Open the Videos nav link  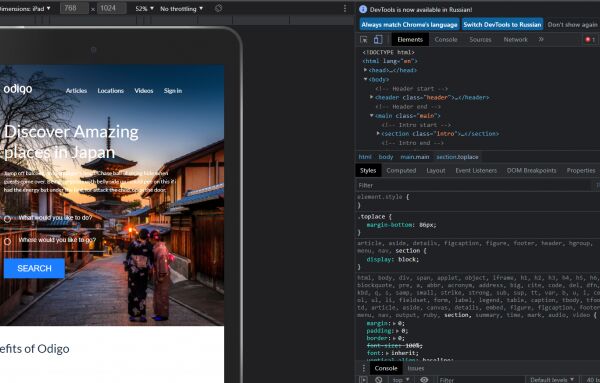click(143, 91)
